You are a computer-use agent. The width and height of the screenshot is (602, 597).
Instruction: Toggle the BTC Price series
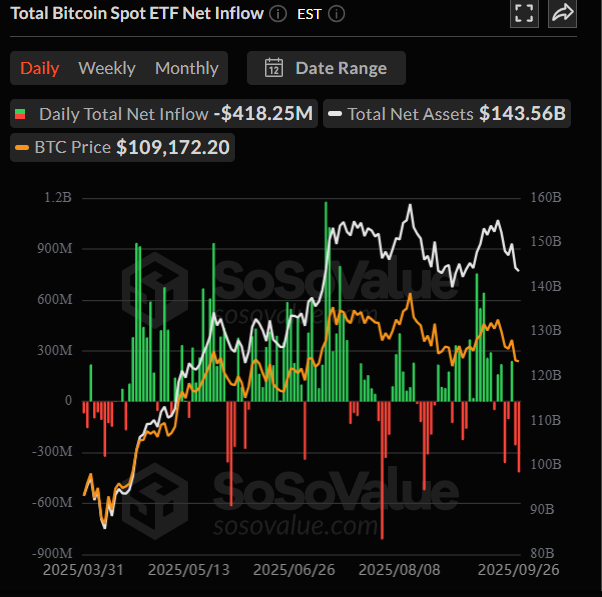(x=122, y=148)
